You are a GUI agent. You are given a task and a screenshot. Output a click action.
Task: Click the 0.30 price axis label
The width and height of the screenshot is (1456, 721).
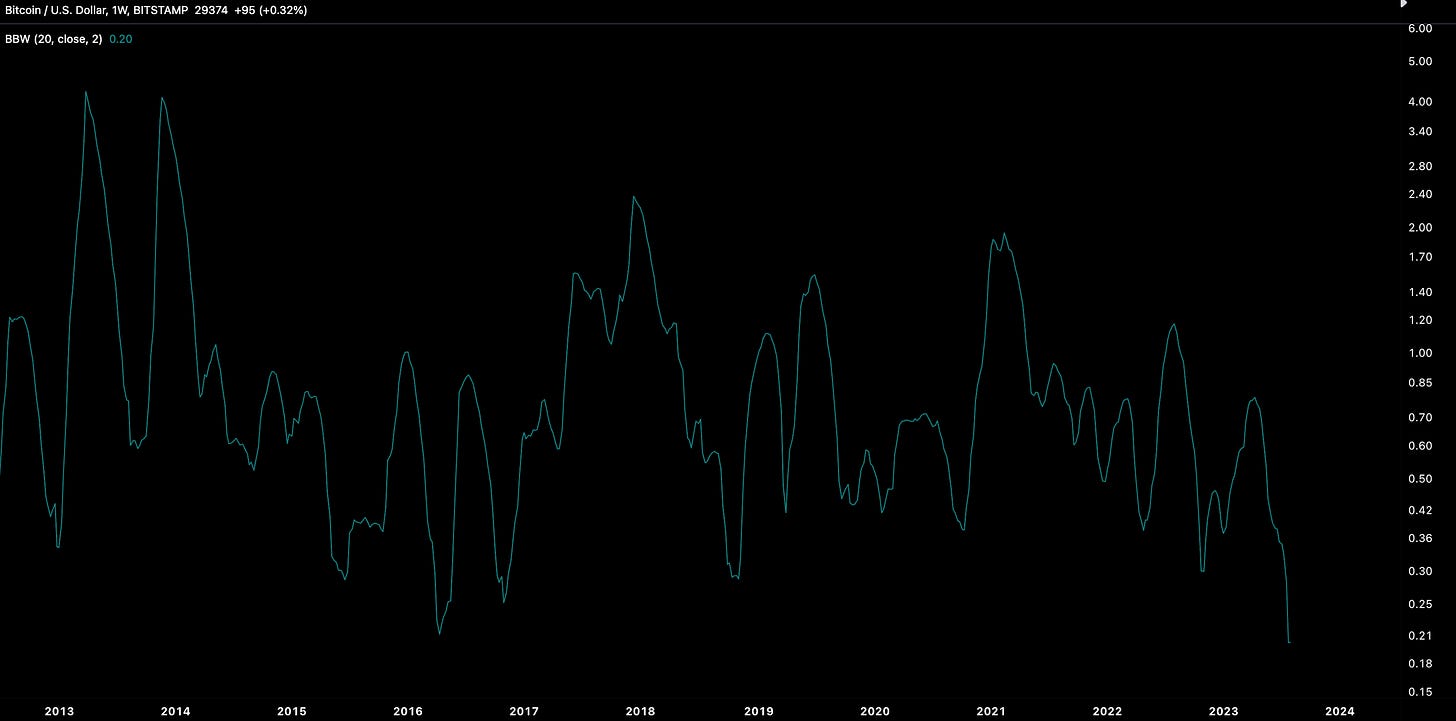pos(1420,571)
